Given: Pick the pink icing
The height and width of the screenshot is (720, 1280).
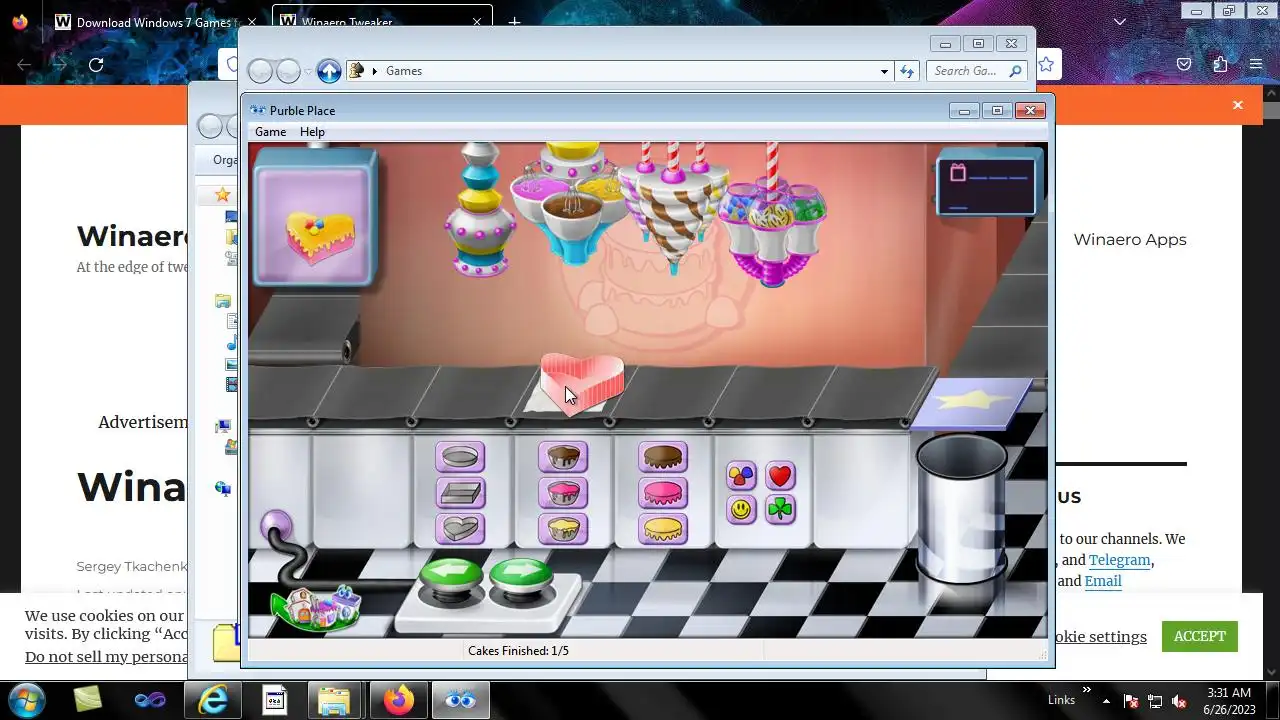Looking at the screenshot, I should click(x=663, y=493).
